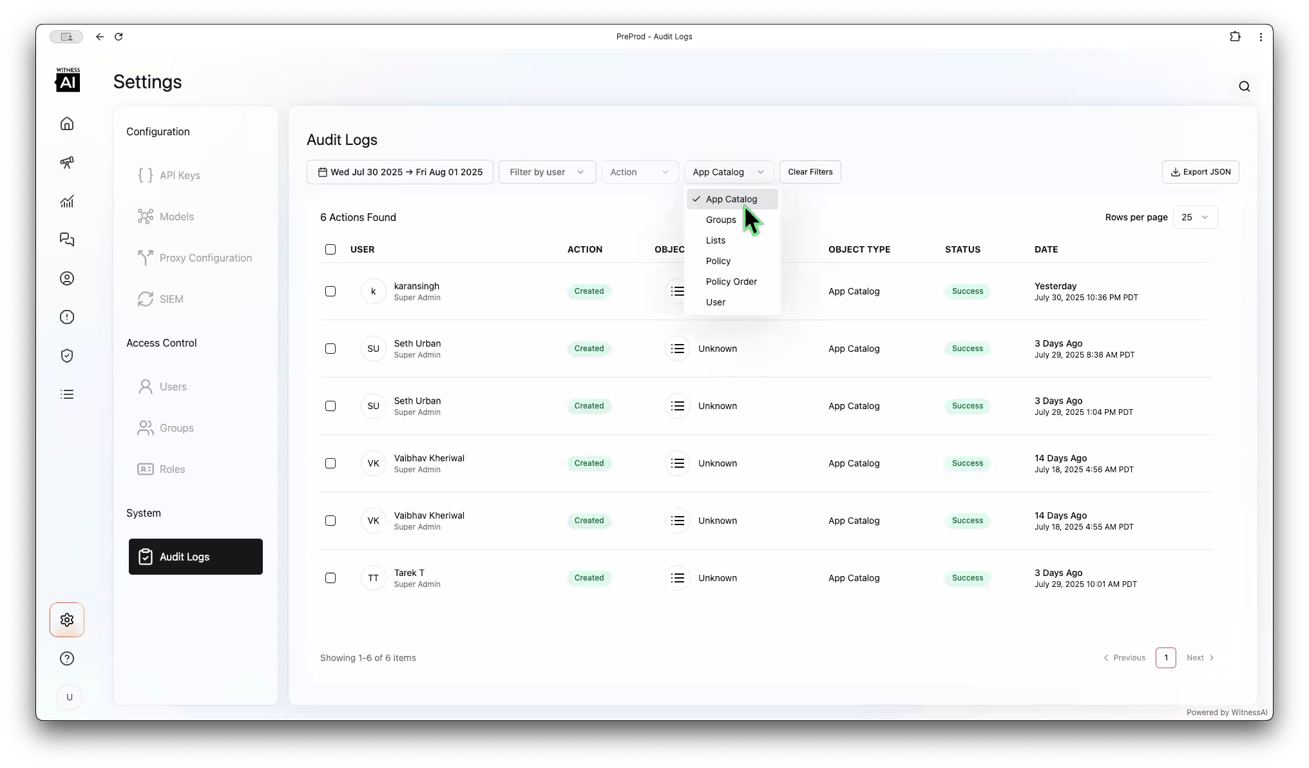Choose App Catalog in the dropdown list
The image size is (1309, 768).
click(x=732, y=199)
